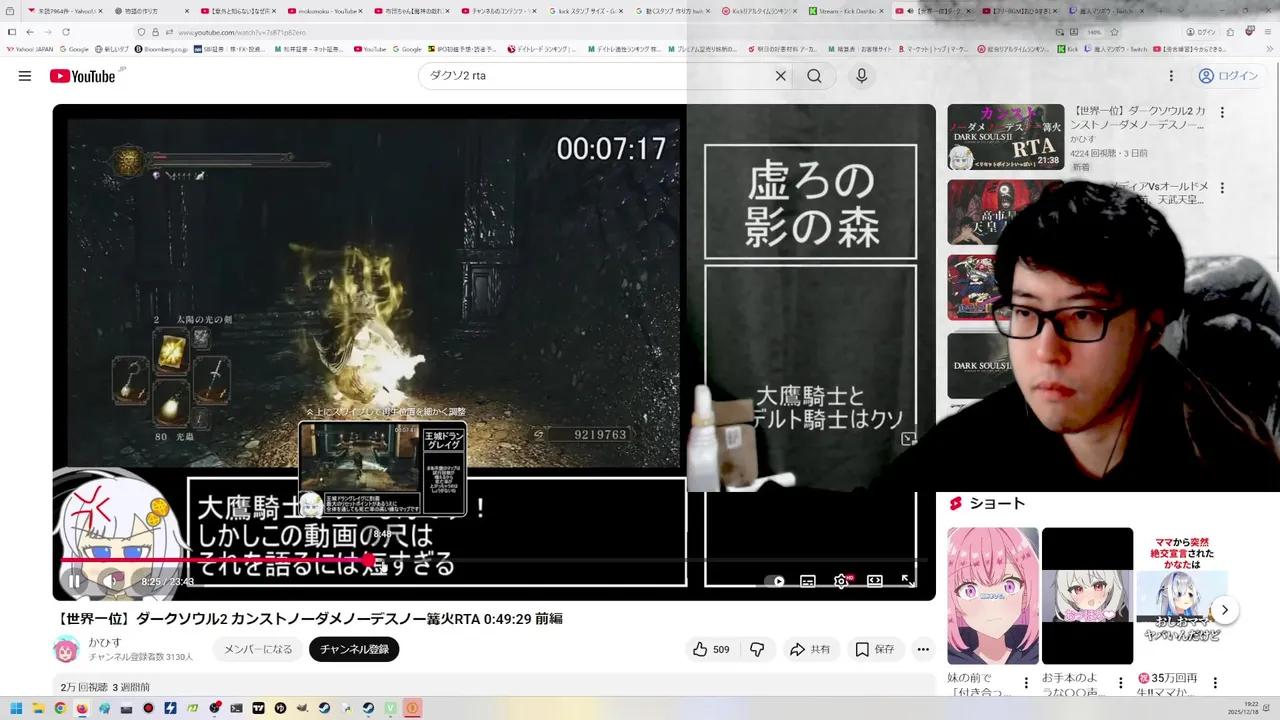Open the かひす channel name link
Image resolution: width=1280 pixels, height=720 pixels.
(105, 642)
